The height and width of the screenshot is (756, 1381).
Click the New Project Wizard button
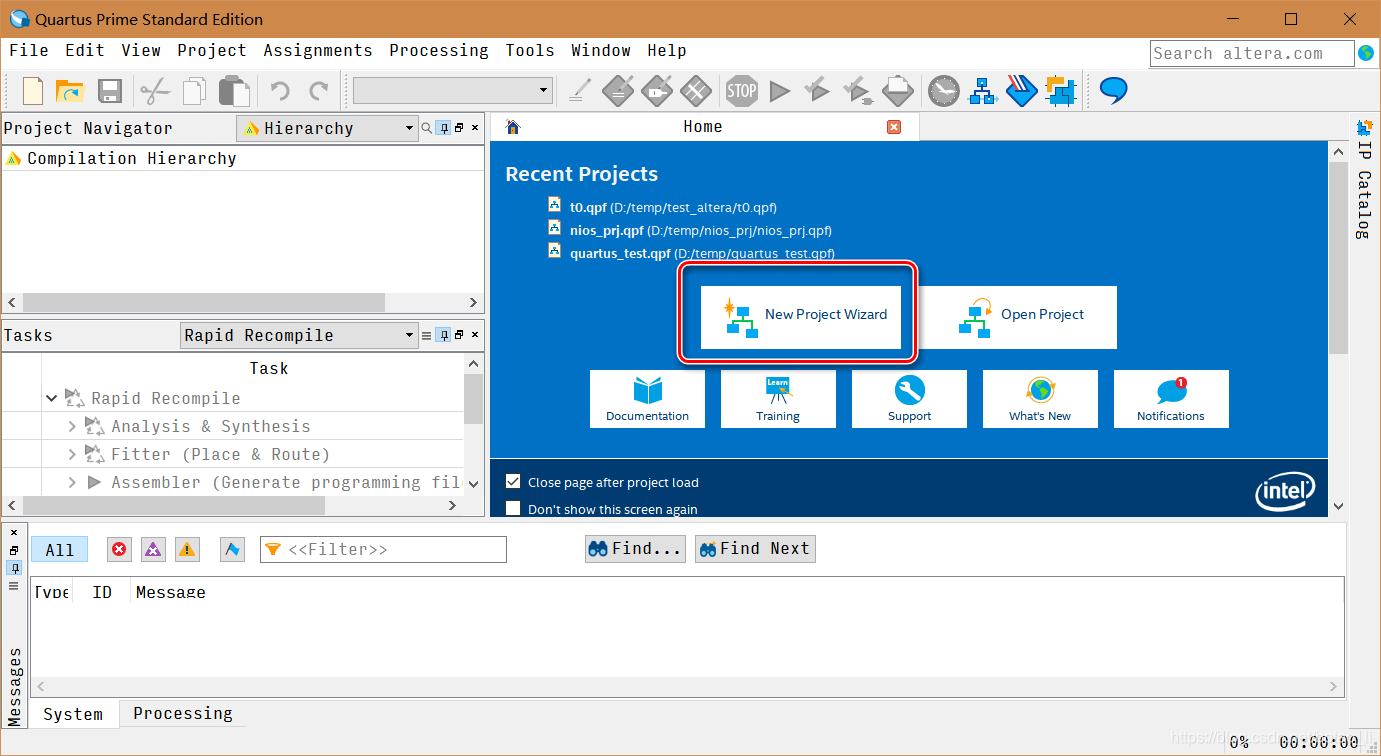coord(801,317)
